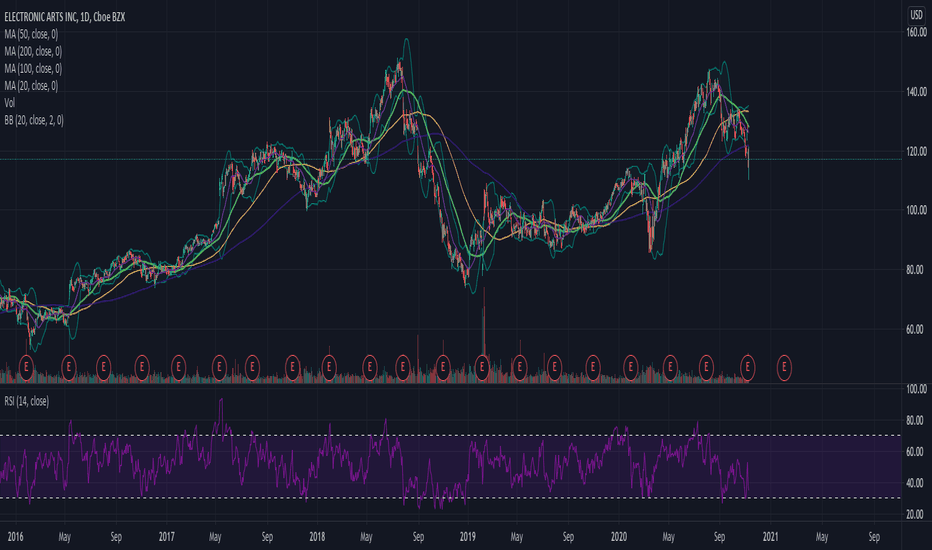932x550 pixels.
Task: Click the first earnings E marker in early 2016
Action: coord(26,368)
